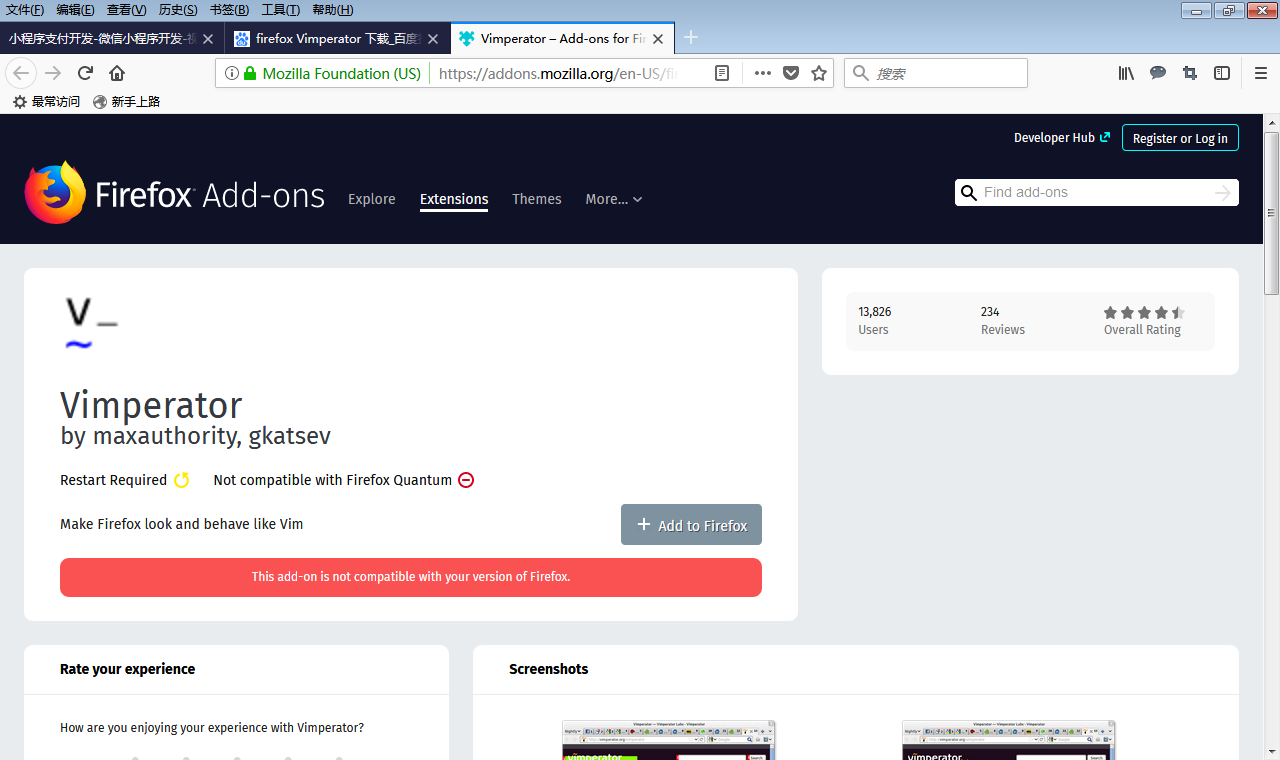Click the Restart Required yellow icon
The width and height of the screenshot is (1280, 760).
click(x=181, y=480)
